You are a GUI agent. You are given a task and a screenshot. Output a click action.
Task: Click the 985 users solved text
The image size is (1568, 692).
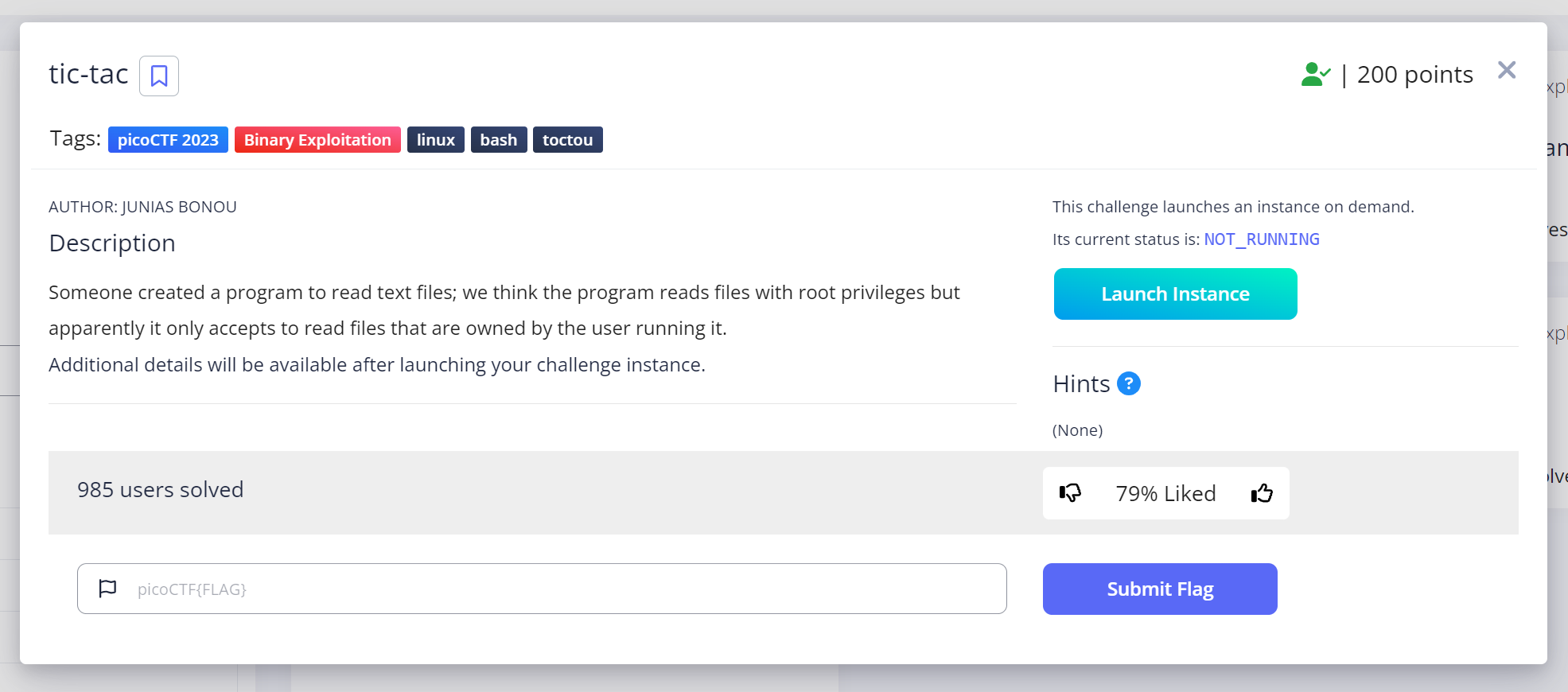160,490
